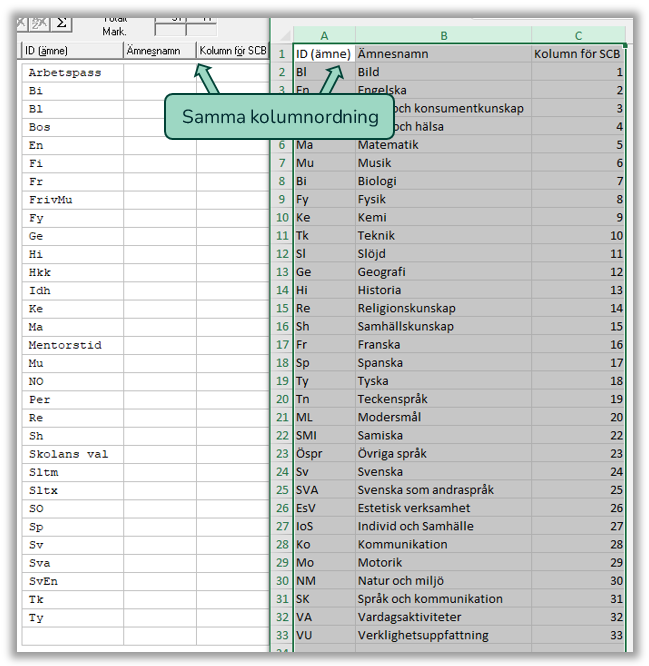Click the crossed-out sort icon beside Sigma

[41, 22]
